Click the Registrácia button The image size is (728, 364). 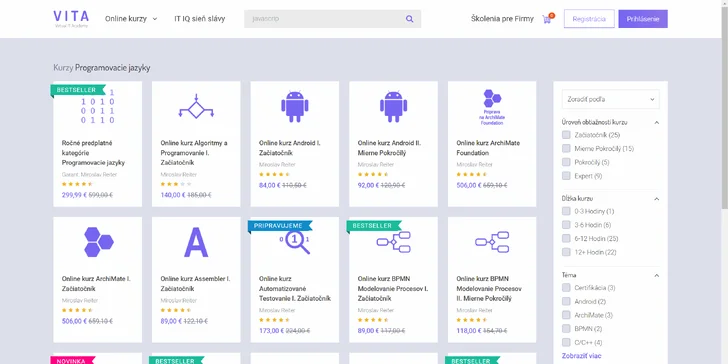tap(589, 19)
